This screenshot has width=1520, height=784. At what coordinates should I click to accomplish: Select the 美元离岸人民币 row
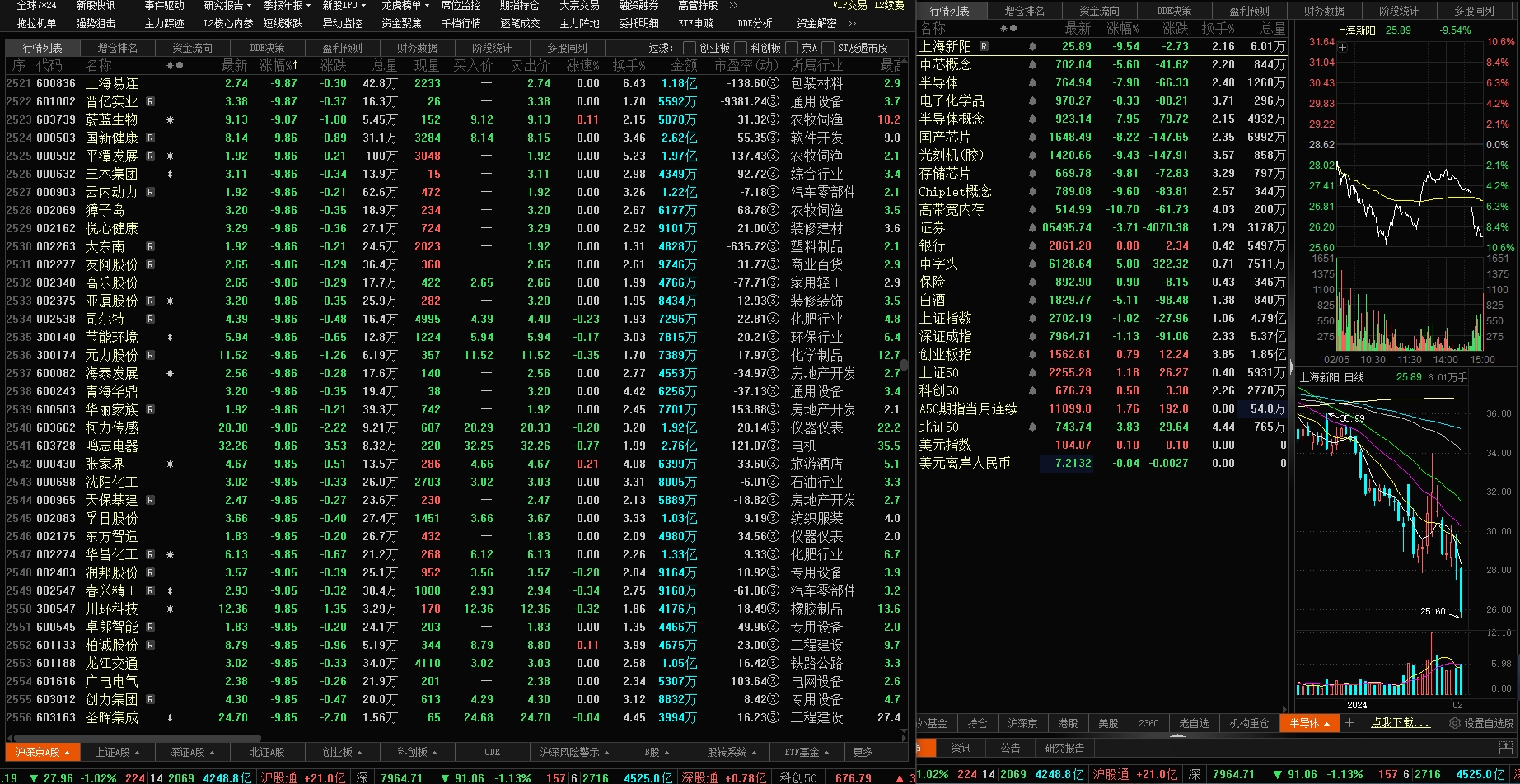click(1102, 464)
